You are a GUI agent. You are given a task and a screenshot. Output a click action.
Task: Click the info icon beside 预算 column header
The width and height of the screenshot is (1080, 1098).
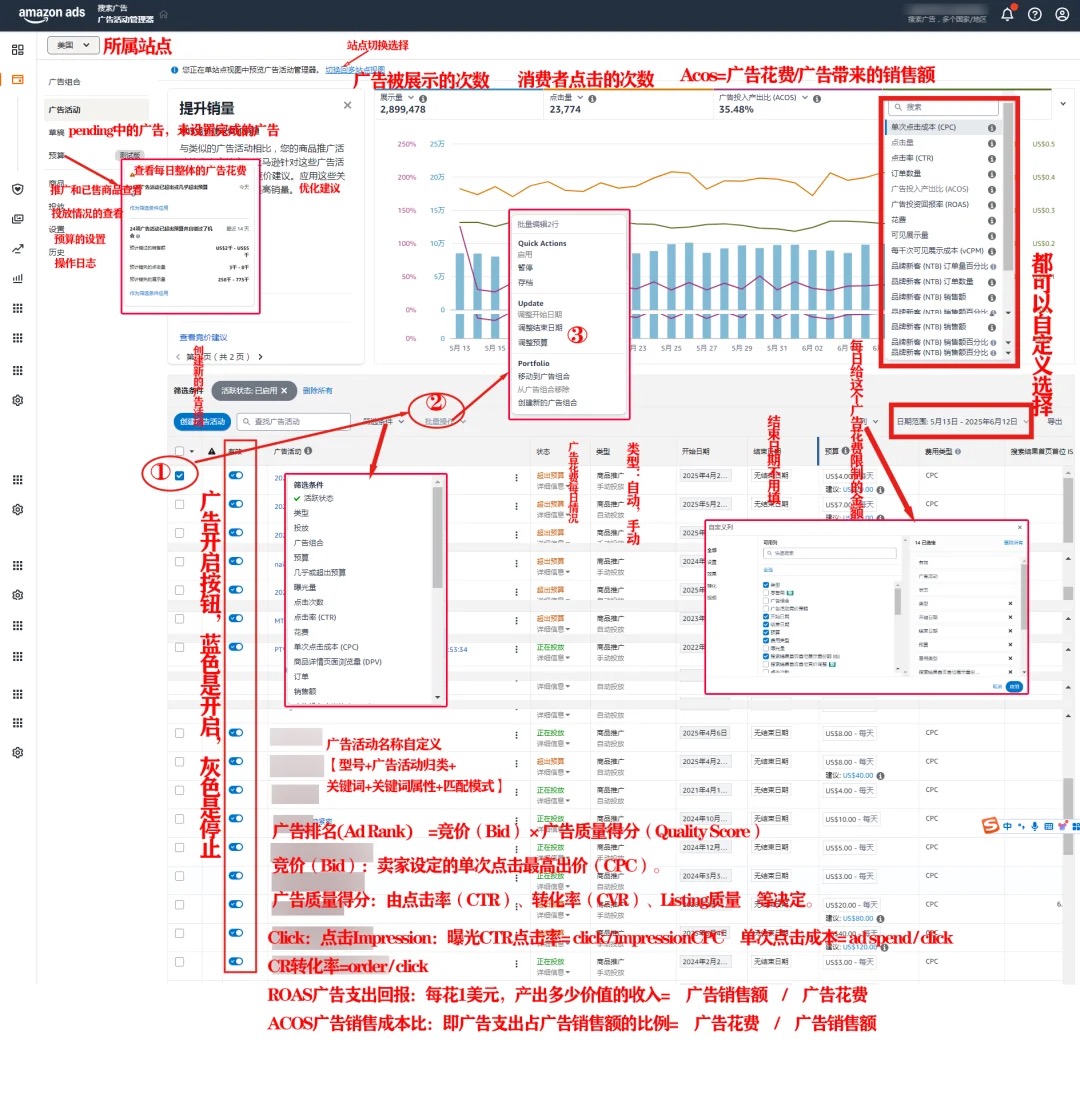(x=845, y=451)
